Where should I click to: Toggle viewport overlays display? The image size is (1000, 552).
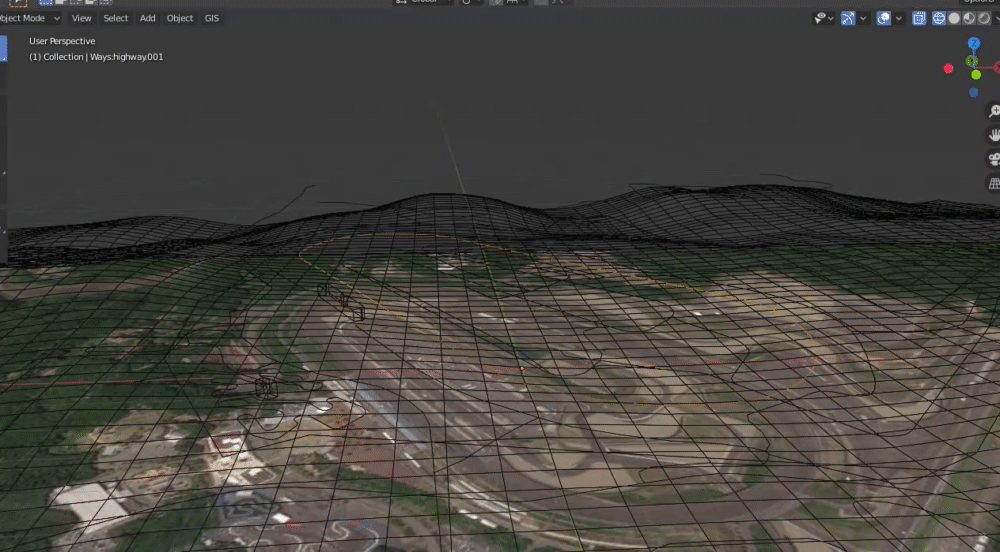[x=883, y=18]
